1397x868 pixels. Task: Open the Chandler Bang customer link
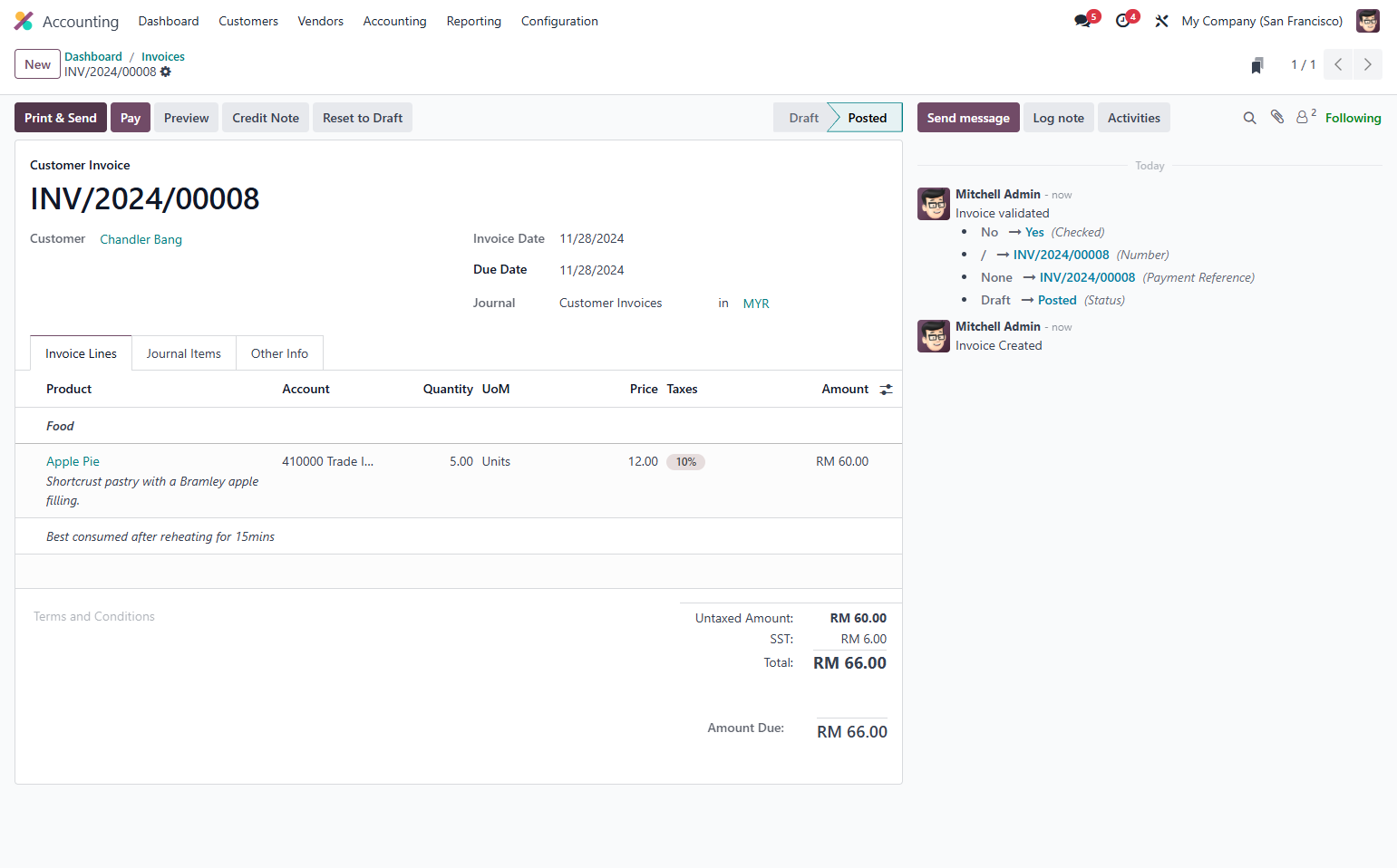pos(141,239)
